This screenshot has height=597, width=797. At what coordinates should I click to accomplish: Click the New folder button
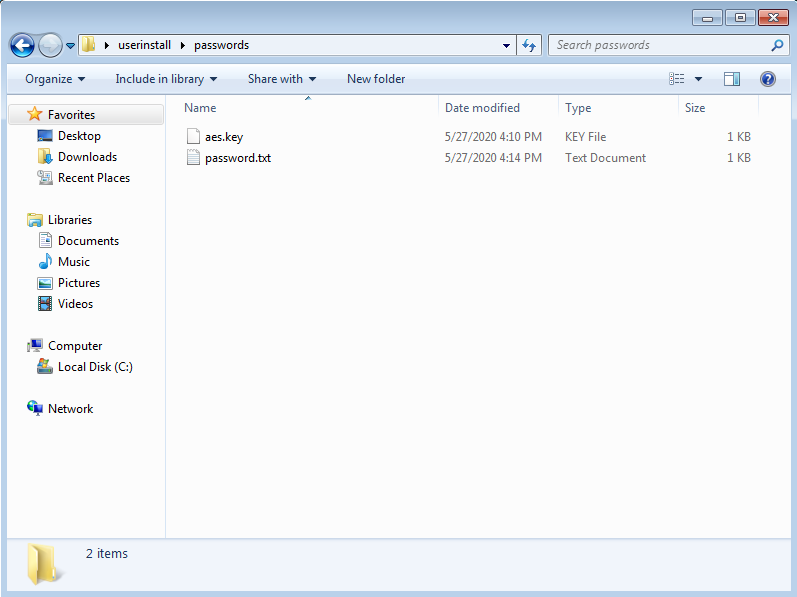[376, 79]
